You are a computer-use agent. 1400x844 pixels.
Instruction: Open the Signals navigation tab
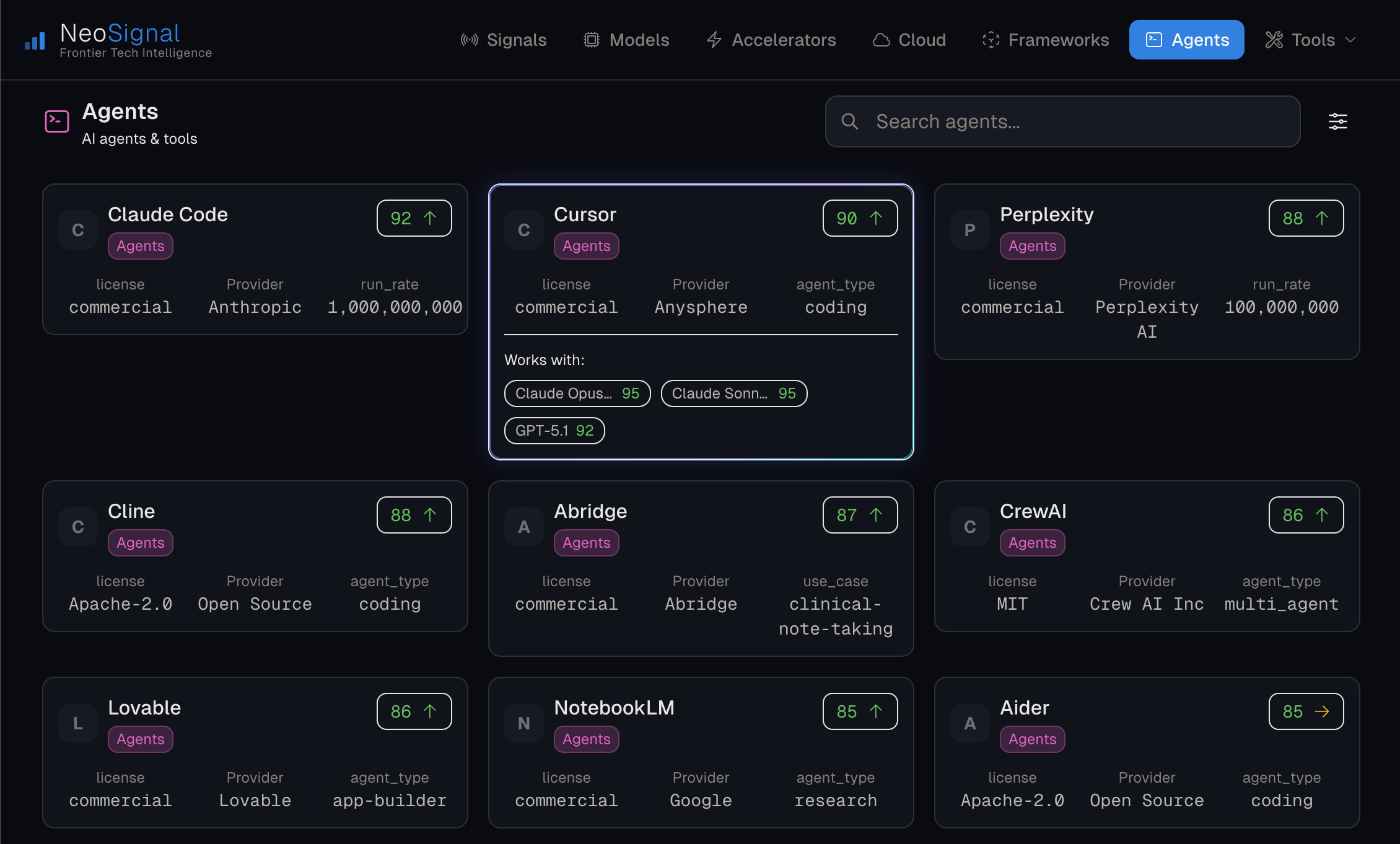(504, 40)
